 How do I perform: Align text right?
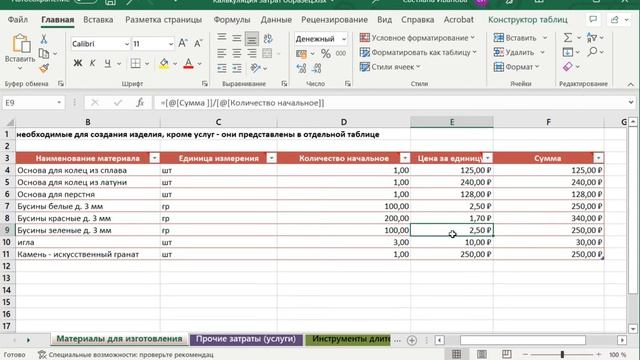click(252, 53)
